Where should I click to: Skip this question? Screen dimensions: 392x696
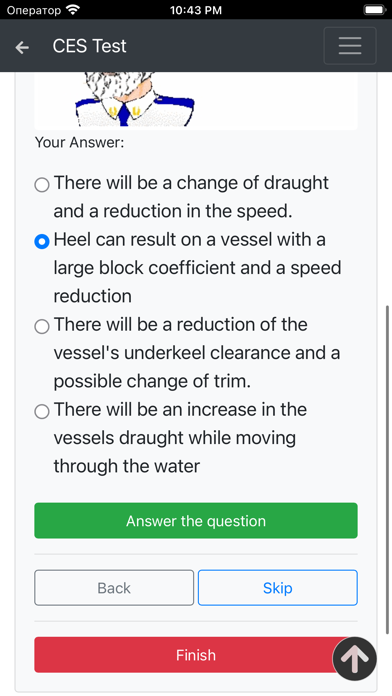pyautogui.click(x=277, y=588)
